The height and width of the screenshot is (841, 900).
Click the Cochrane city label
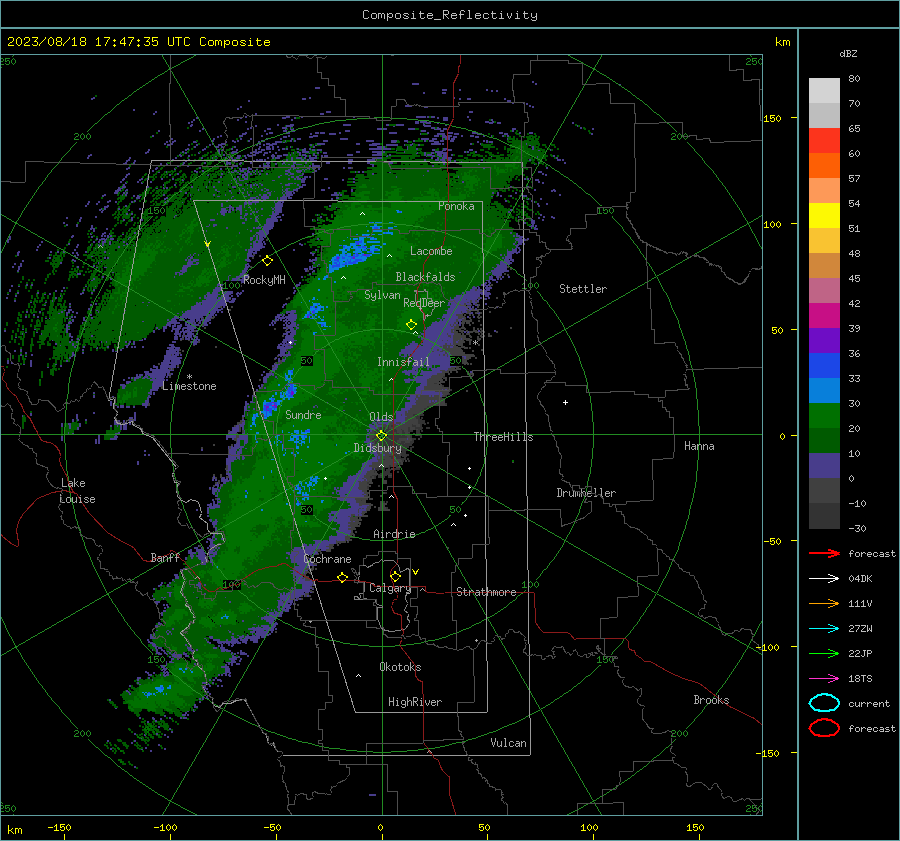327,559
